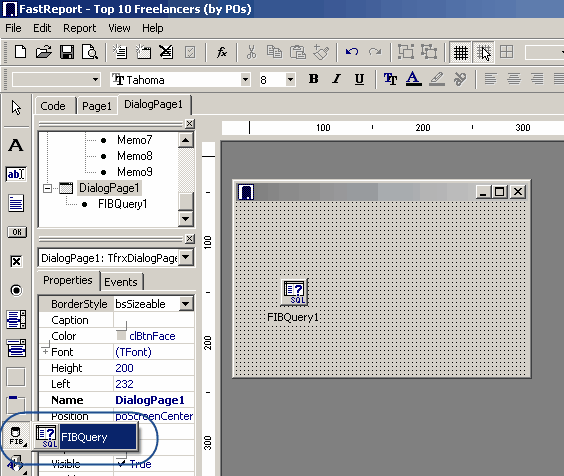Select the DialogPage1 tab
564x476 pixels.
tap(154, 104)
